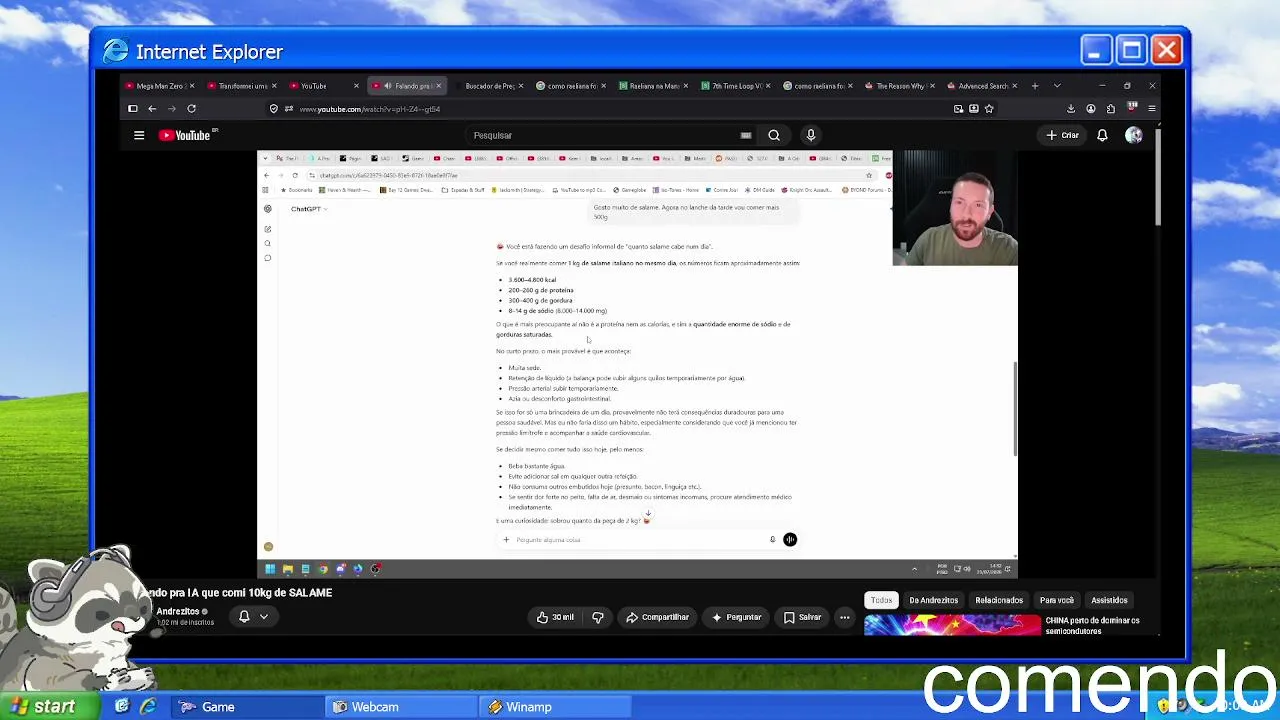Open the CHINA perto de dominar title
The width and height of the screenshot is (1280, 720).
1093,625
